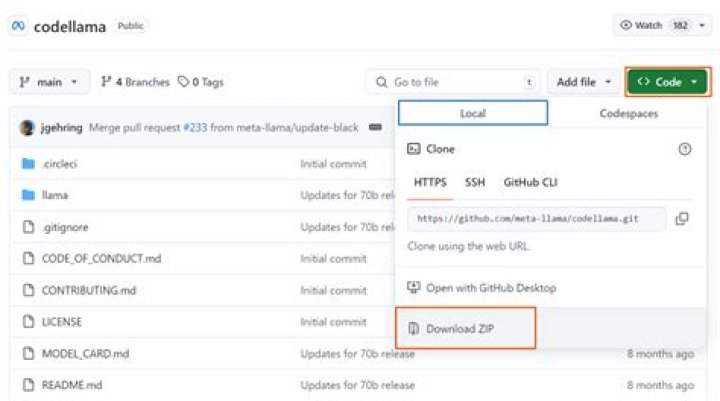This screenshot has height=401, width=720.
Task: Click the .gitignore file icon
Action: (x=28, y=227)
